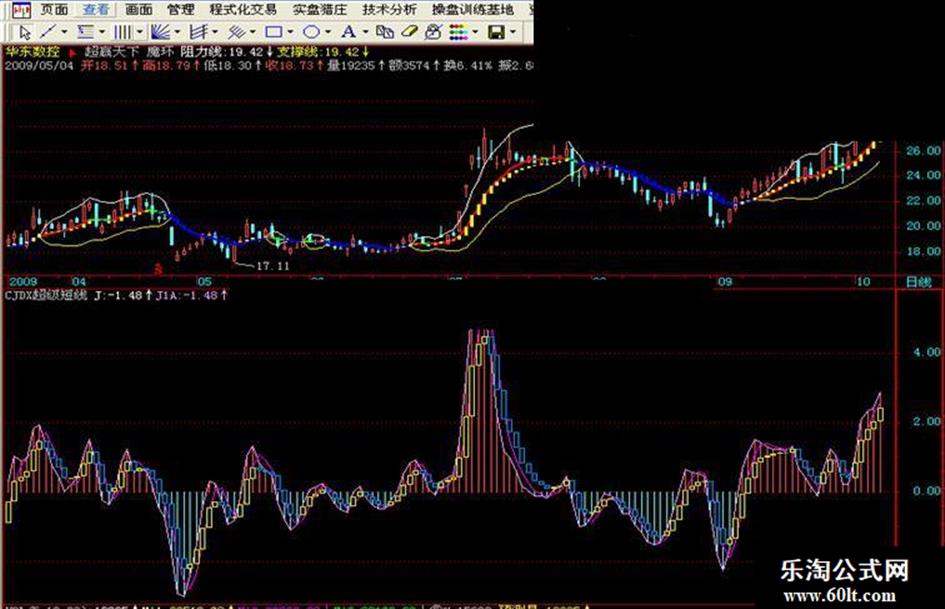Open the line color palette

[x=459, y=32]
